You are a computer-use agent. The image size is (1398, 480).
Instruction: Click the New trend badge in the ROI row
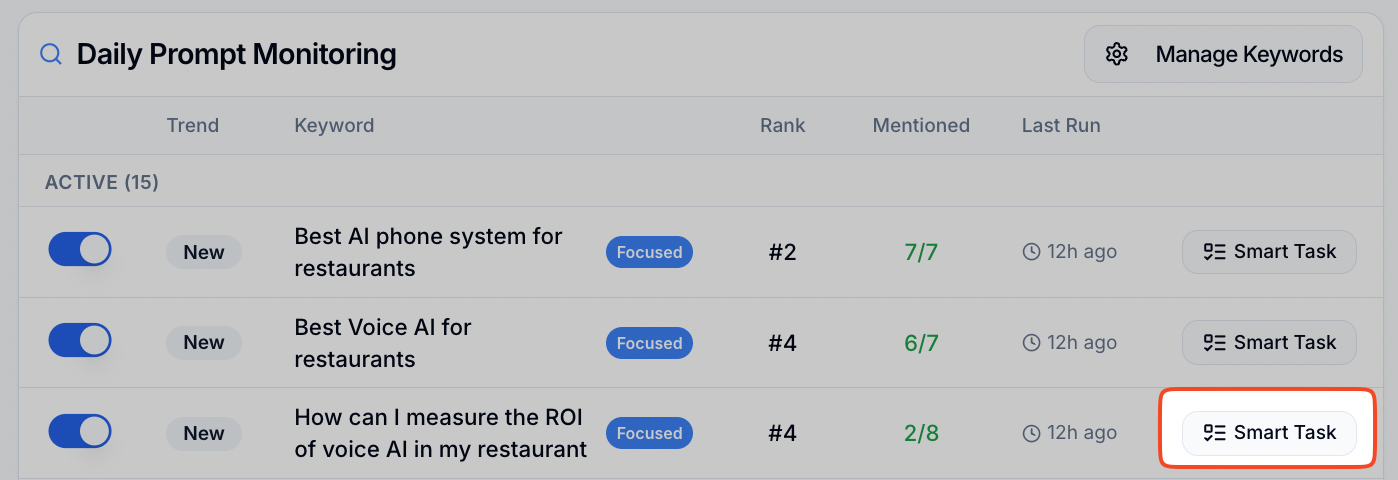pos(204,433)
